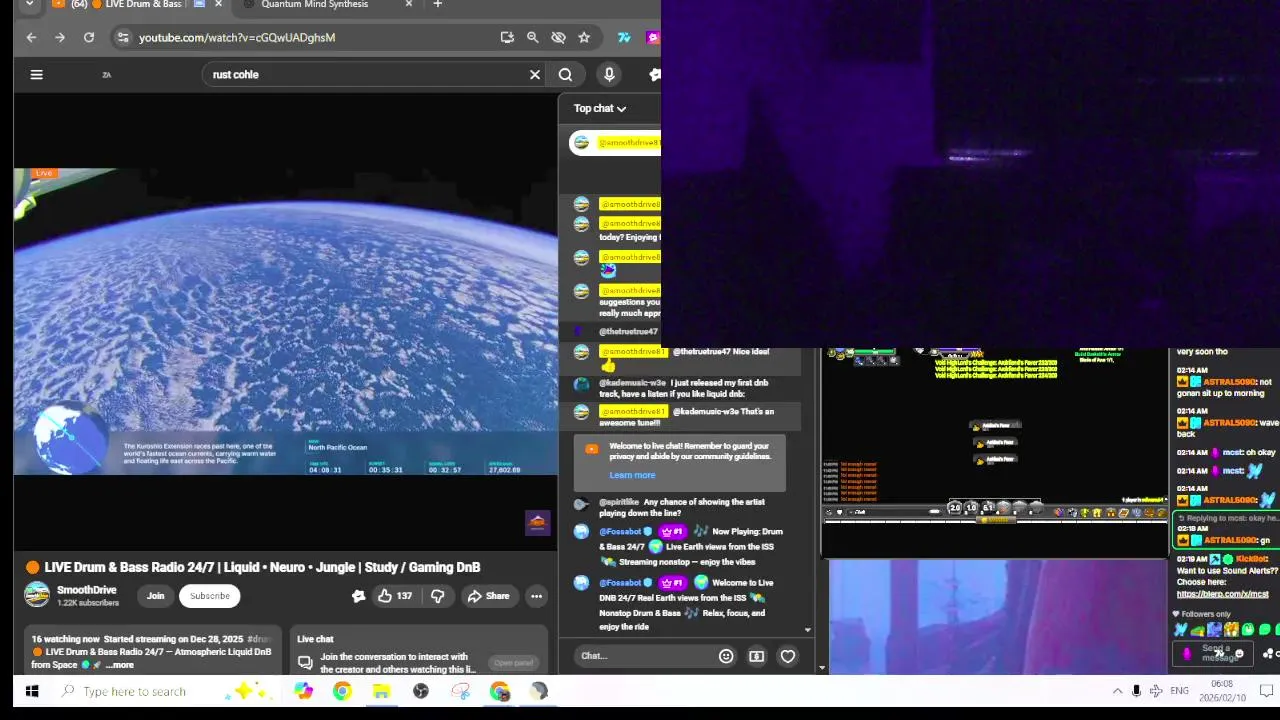Go back in Chrome browser
The image size is (1280, 720).
(31, 37)
